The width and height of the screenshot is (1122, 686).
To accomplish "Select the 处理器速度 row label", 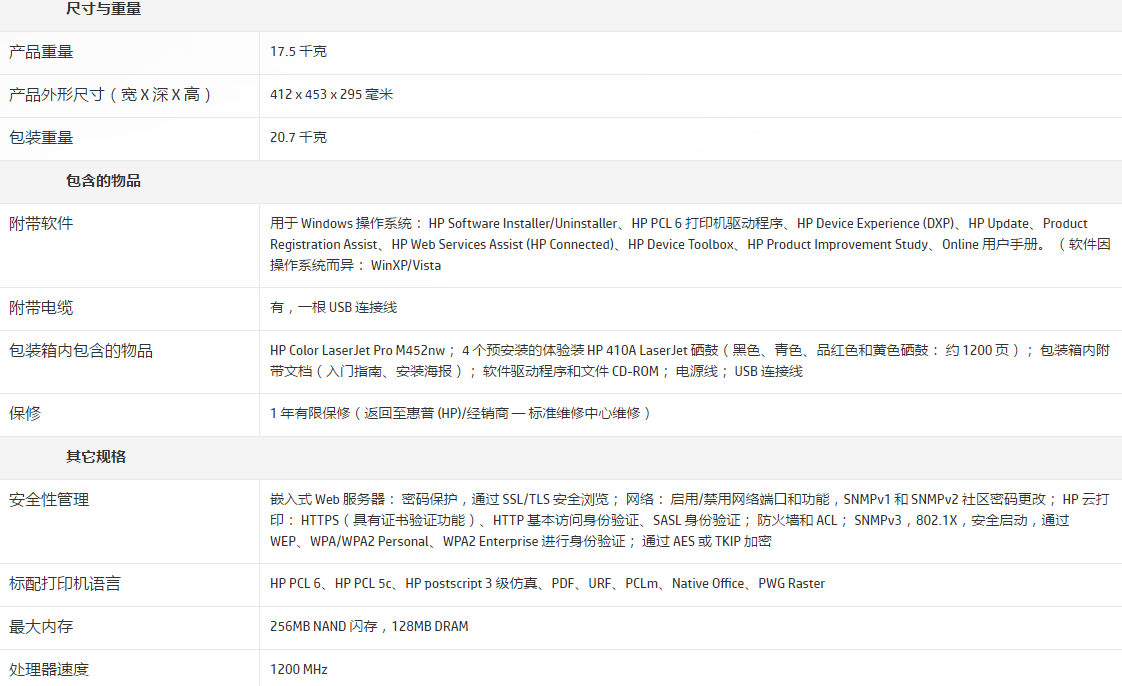I will [49, 670].
